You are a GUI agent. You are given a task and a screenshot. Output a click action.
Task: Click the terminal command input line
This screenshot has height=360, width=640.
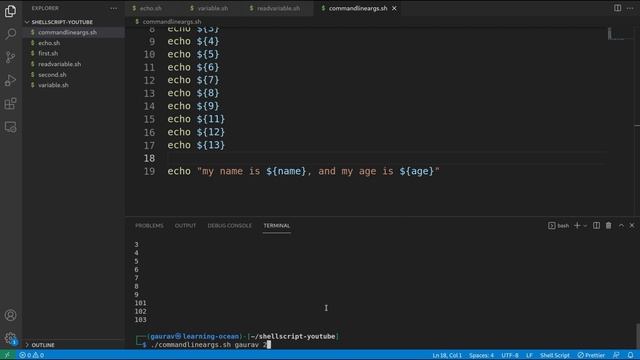(x=210, y=345)
